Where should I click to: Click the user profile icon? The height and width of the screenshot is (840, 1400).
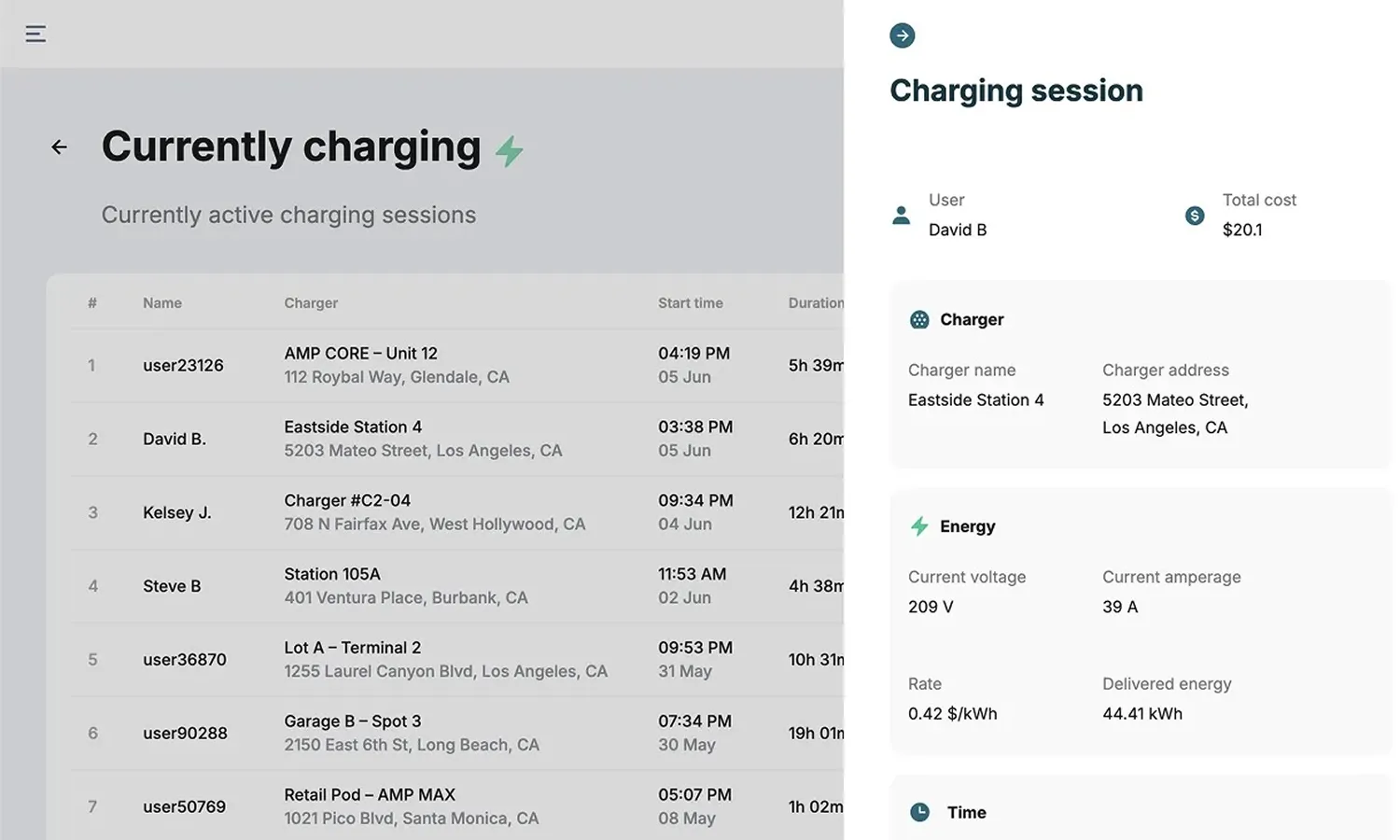(x=901, y=216)
